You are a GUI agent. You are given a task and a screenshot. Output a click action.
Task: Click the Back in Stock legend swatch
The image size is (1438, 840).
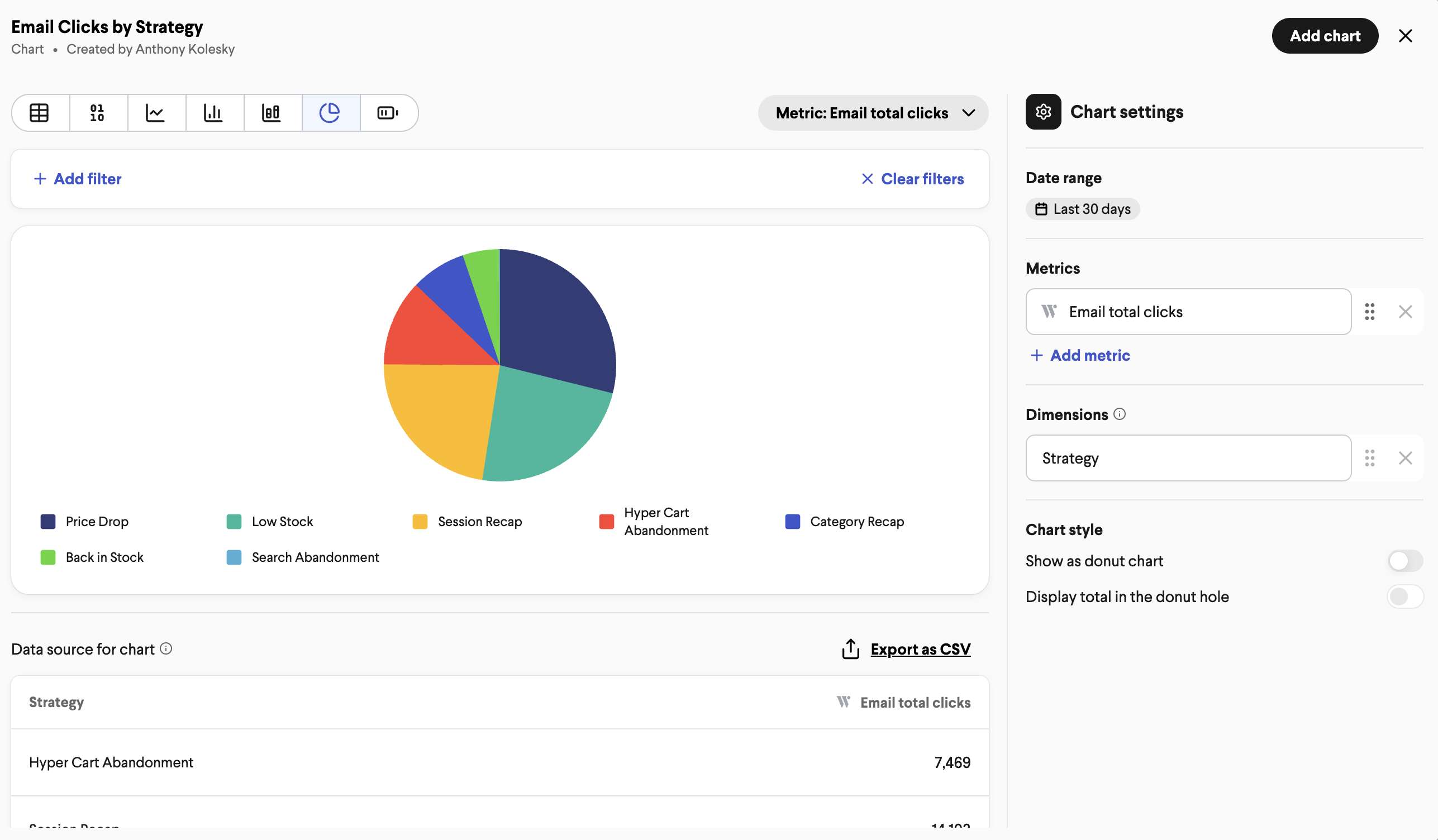tap(48, 557)
